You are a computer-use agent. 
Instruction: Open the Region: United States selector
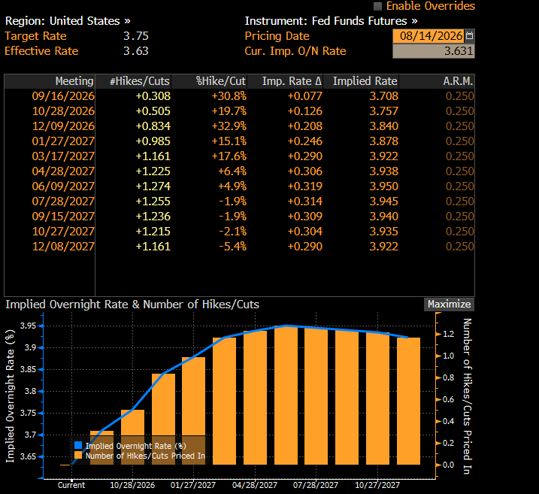68,21
